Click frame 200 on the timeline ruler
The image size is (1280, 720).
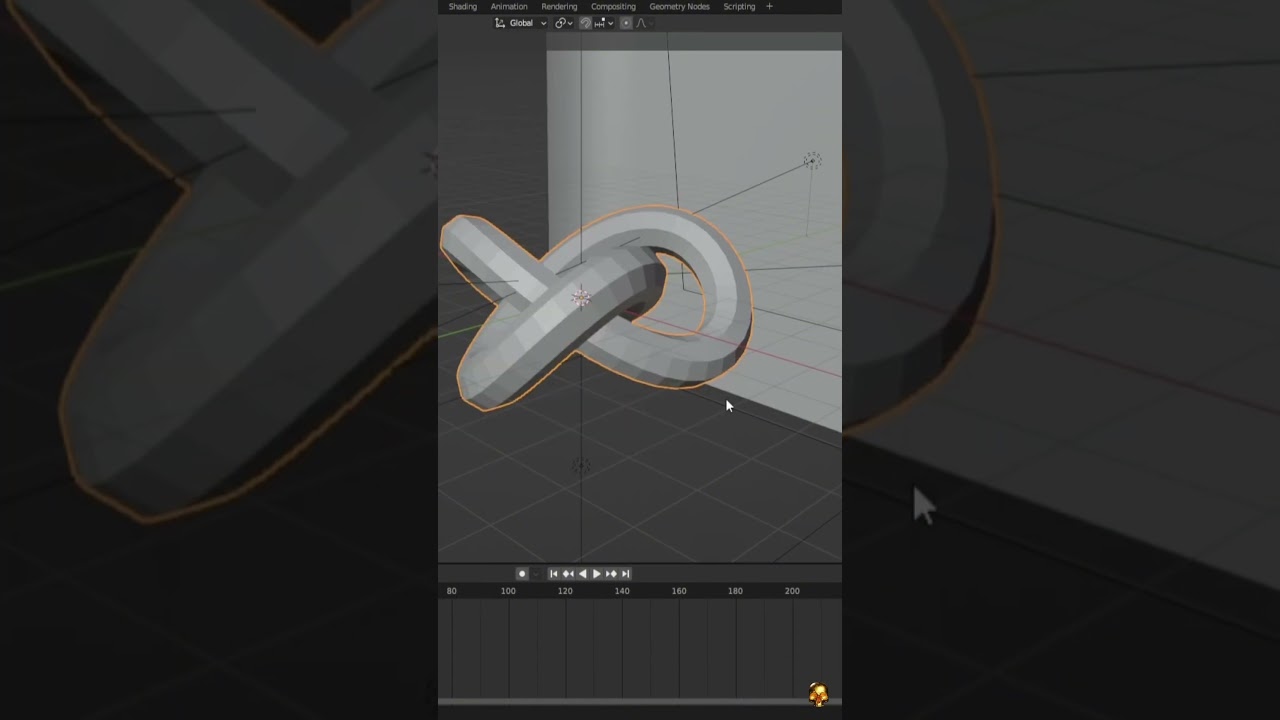[792, 591]
